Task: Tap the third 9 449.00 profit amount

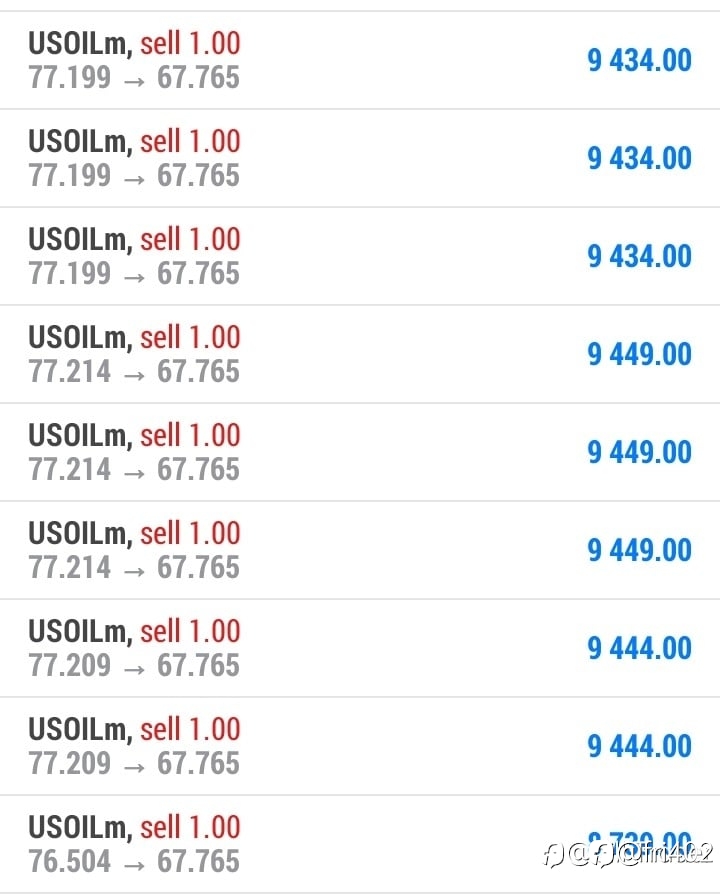Action: point(639,550)
